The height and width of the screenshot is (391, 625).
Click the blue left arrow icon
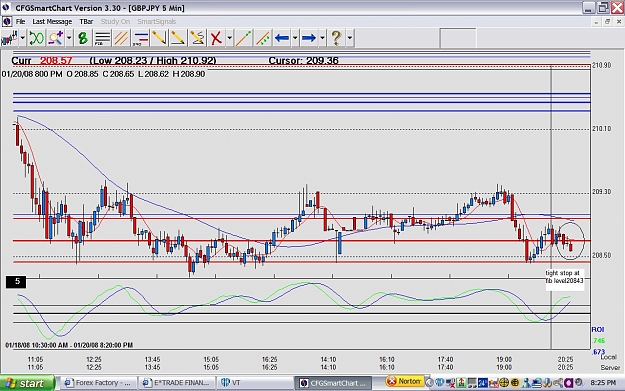coord(282,38)
